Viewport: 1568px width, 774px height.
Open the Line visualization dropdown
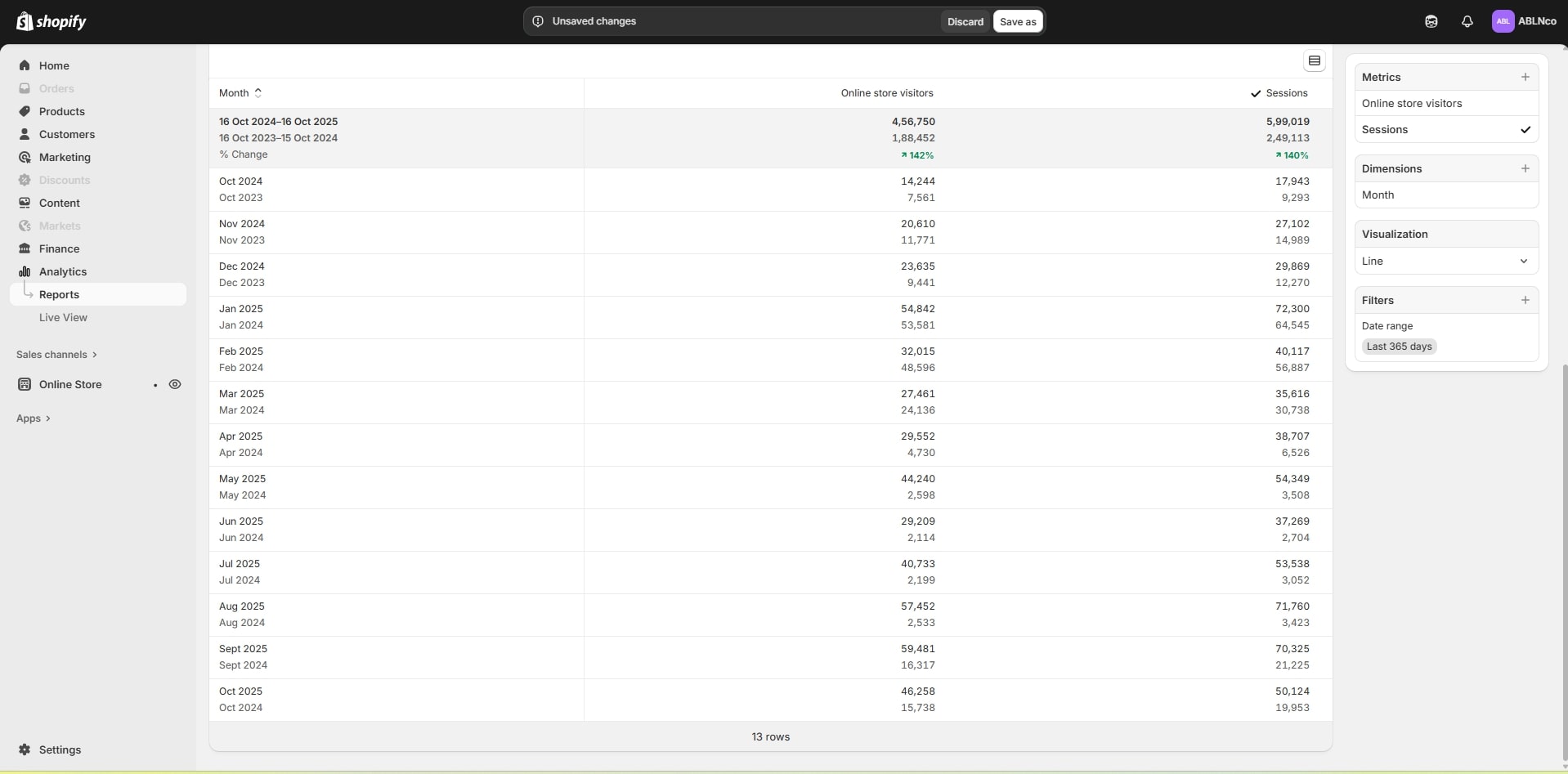pos(1445,262)
